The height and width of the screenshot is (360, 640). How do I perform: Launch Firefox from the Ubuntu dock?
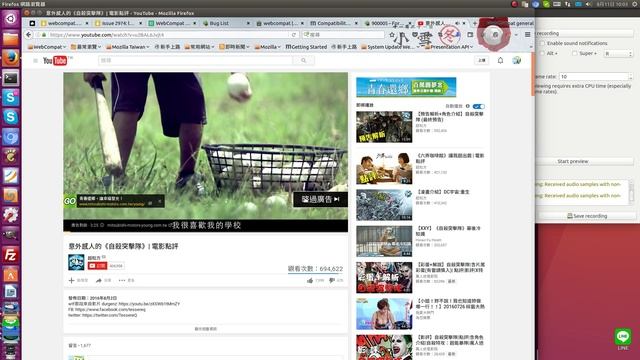point(11,58)
